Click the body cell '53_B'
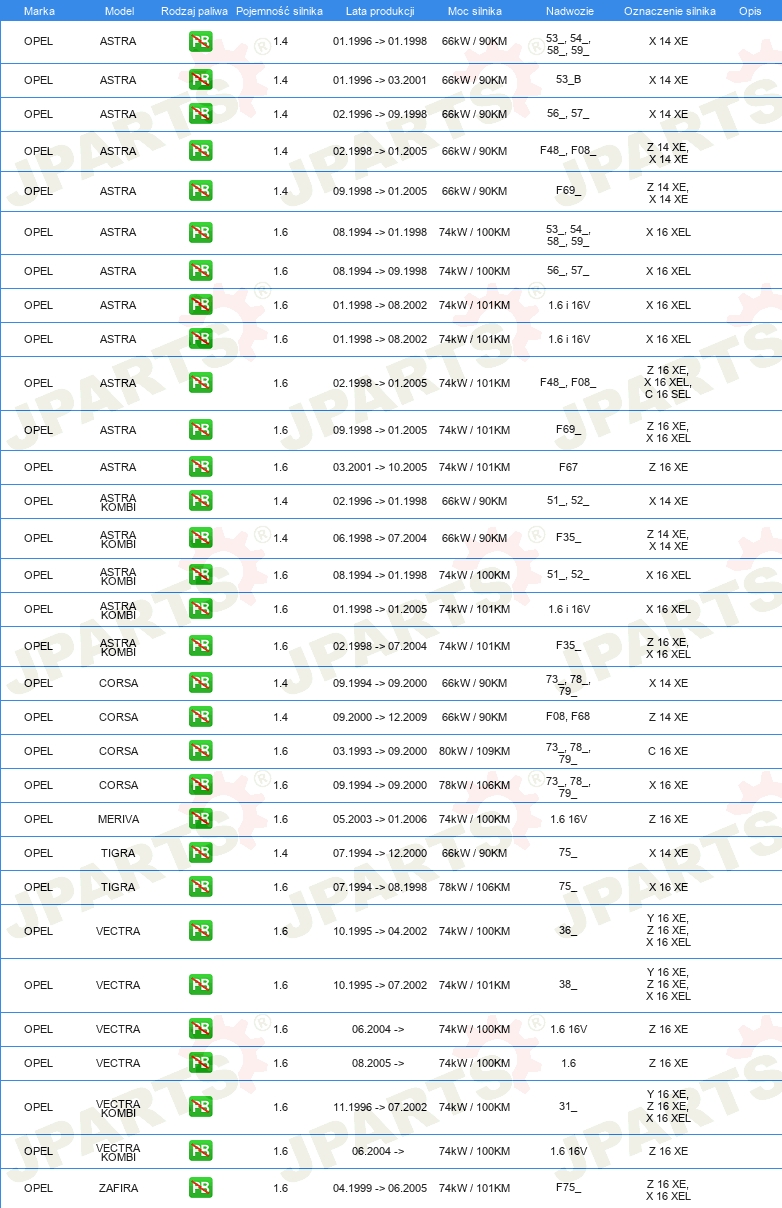 [568, 80]
